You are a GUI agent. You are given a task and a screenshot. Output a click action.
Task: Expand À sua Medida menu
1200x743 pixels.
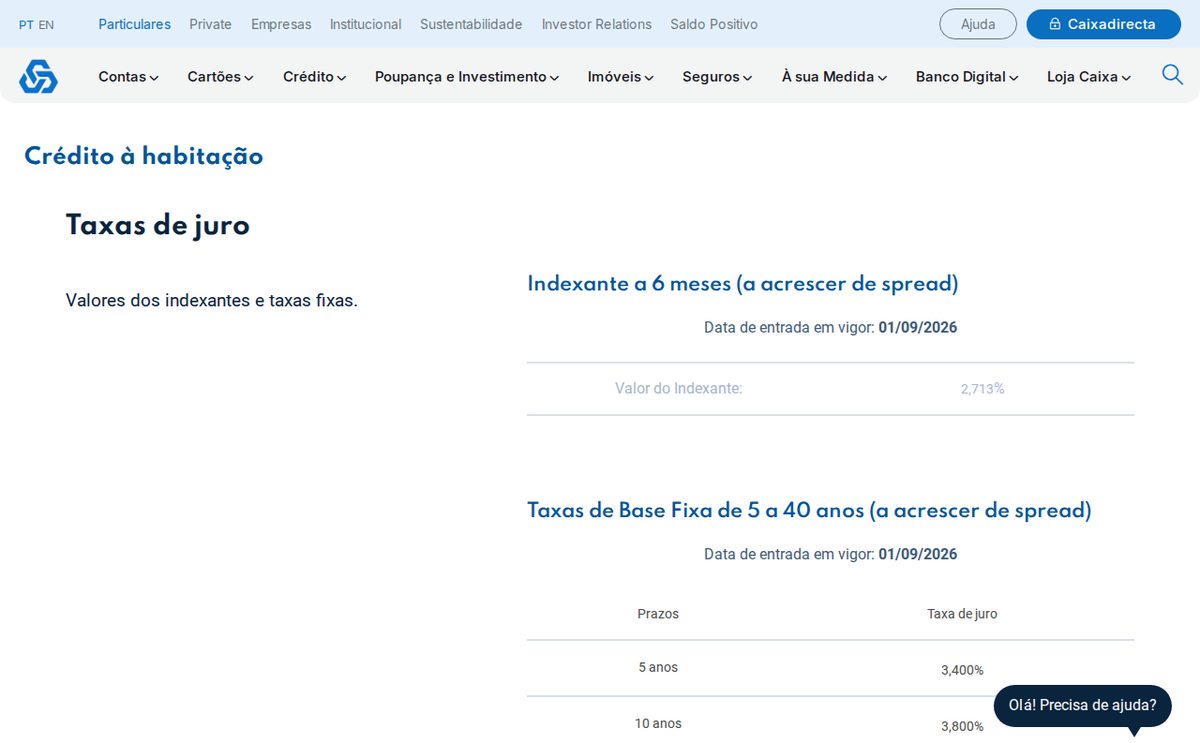pos(834,77)
